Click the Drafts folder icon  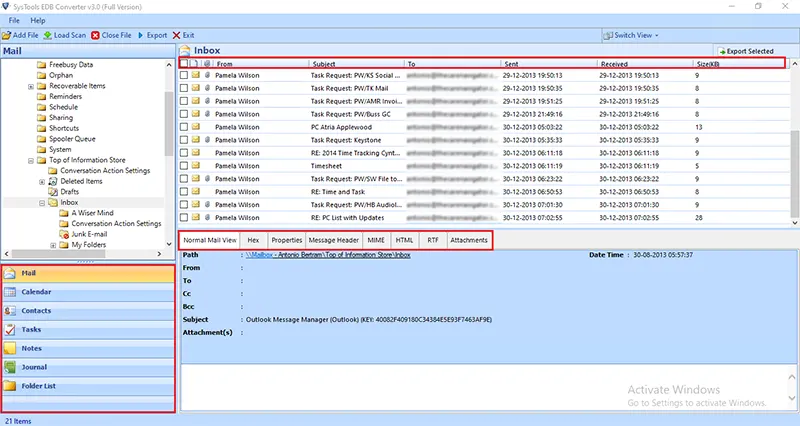pyautogui.click(x=53, y=192)
